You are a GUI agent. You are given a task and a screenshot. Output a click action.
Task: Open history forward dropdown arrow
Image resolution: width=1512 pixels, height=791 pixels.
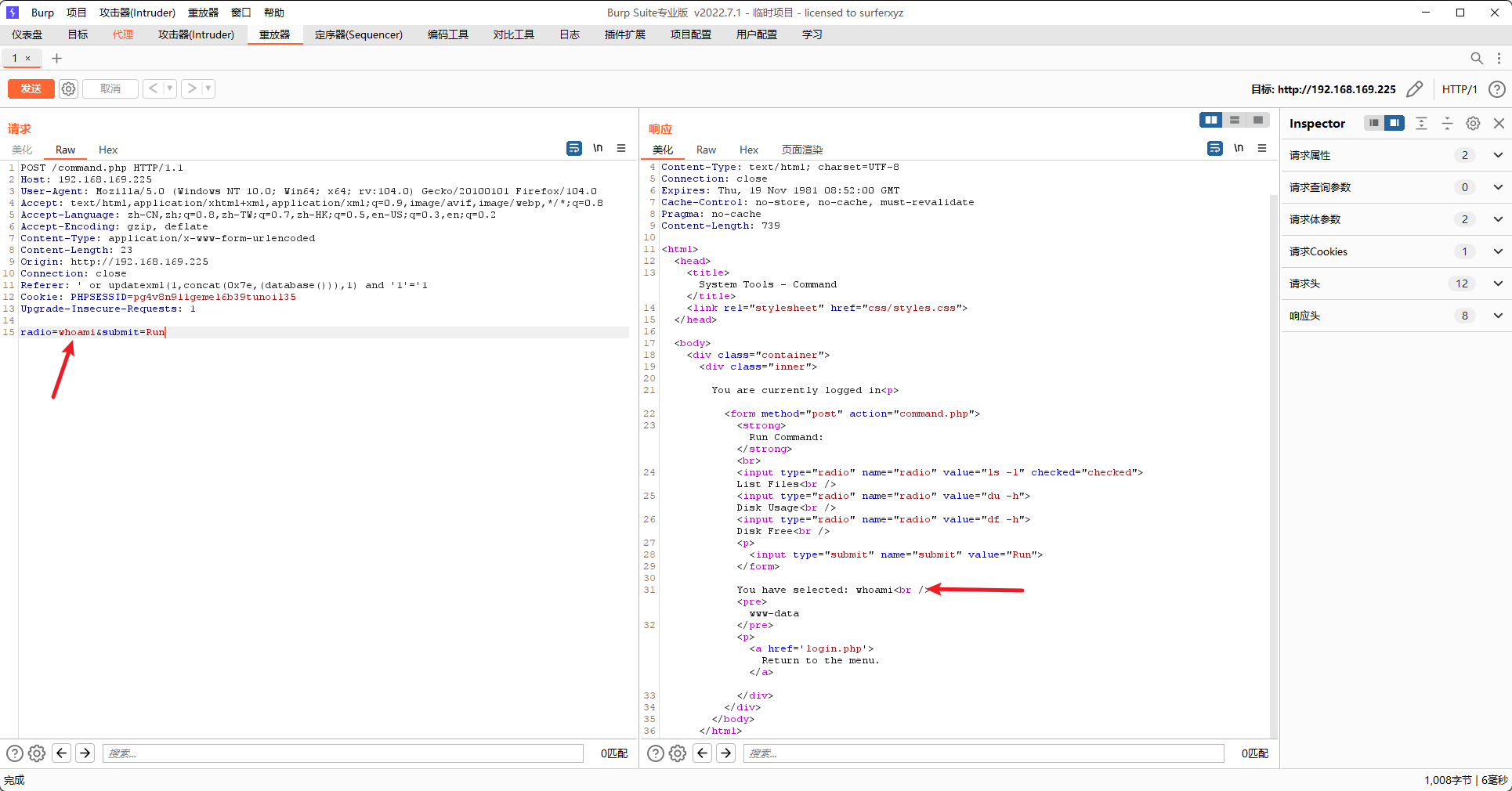208,88
